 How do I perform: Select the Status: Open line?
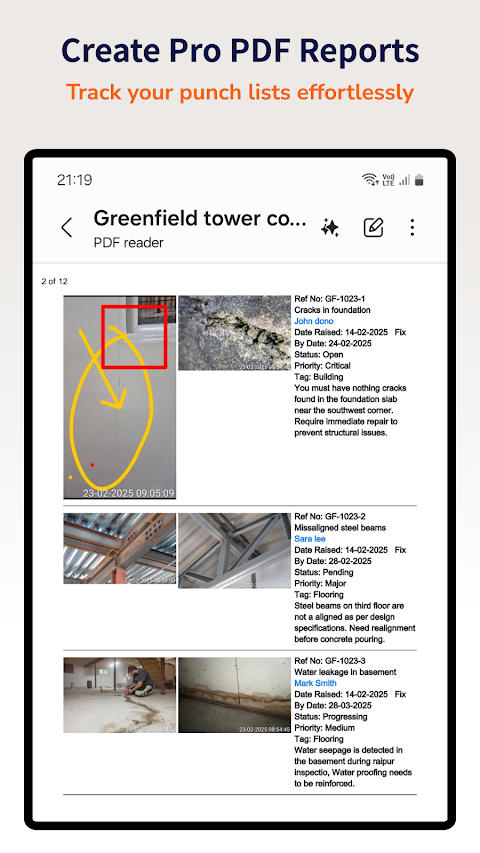(x=319, y=354)
